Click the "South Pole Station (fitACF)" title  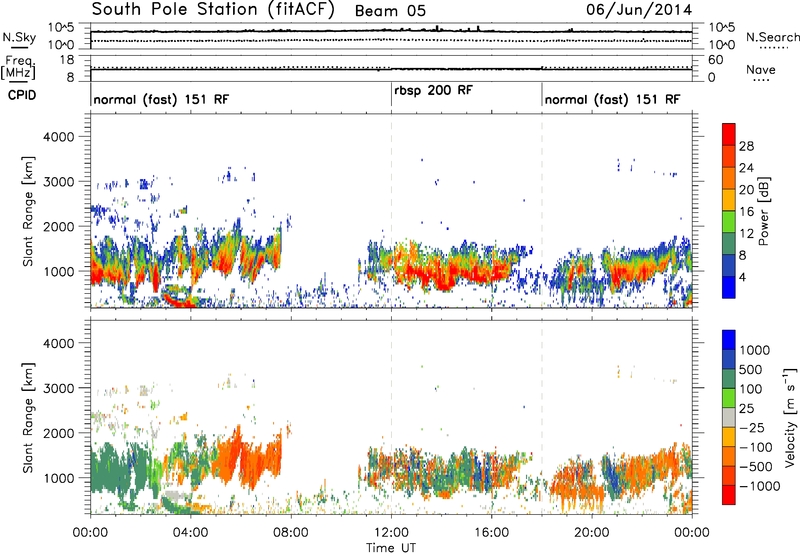coord(213,10)
